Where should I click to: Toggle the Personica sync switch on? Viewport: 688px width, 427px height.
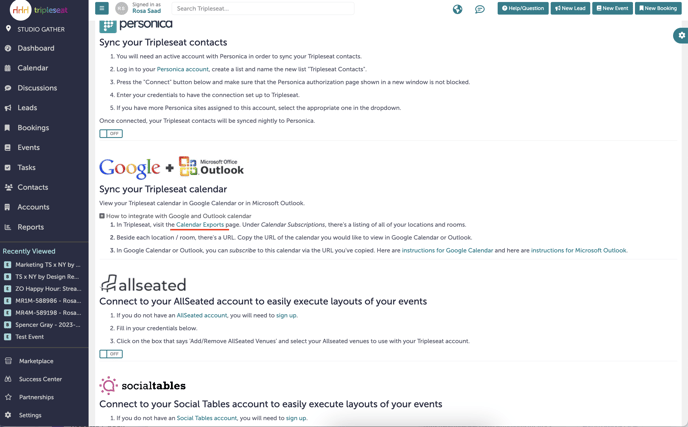coord(111,133)
